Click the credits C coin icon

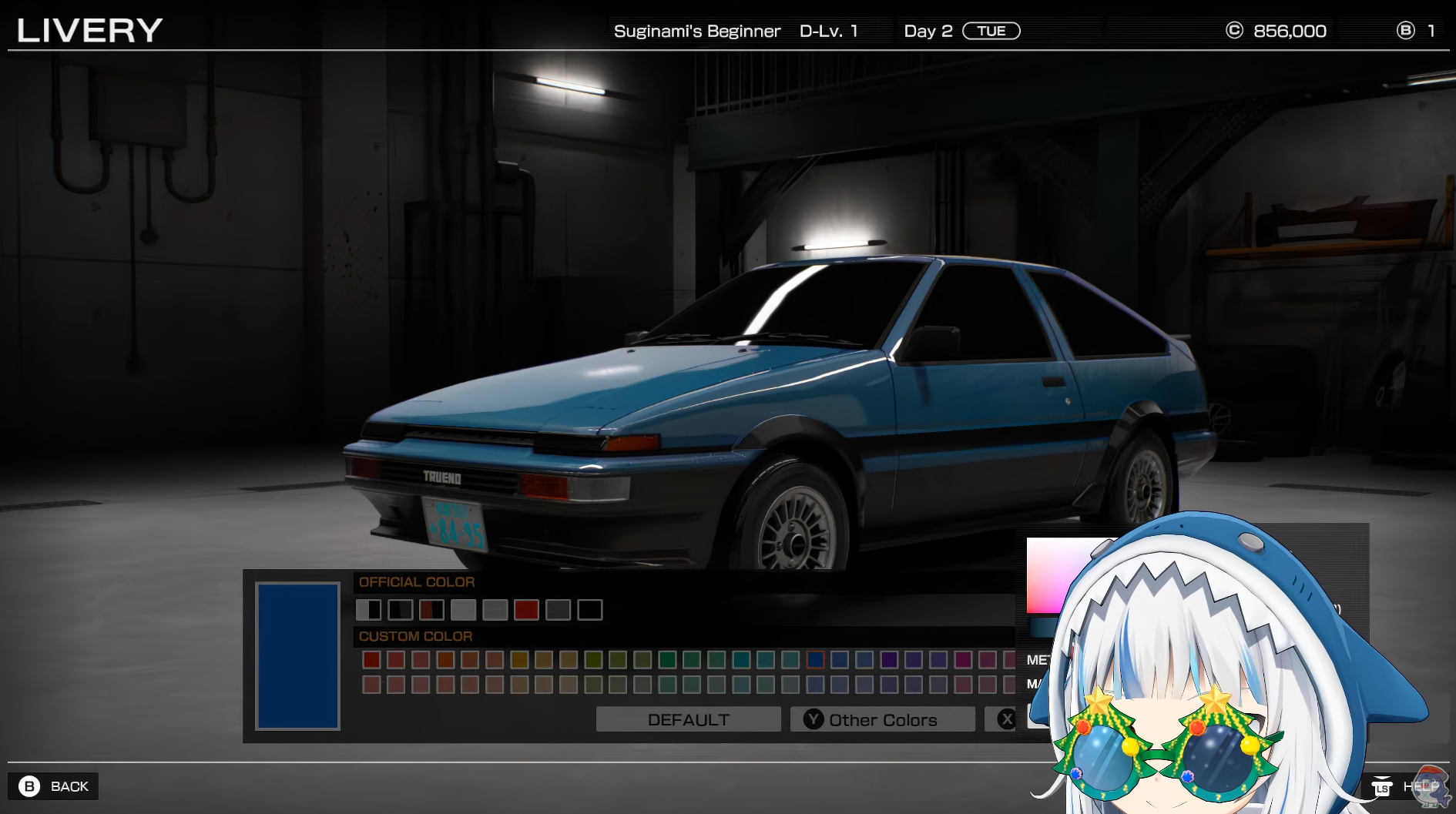(1234, 30)
